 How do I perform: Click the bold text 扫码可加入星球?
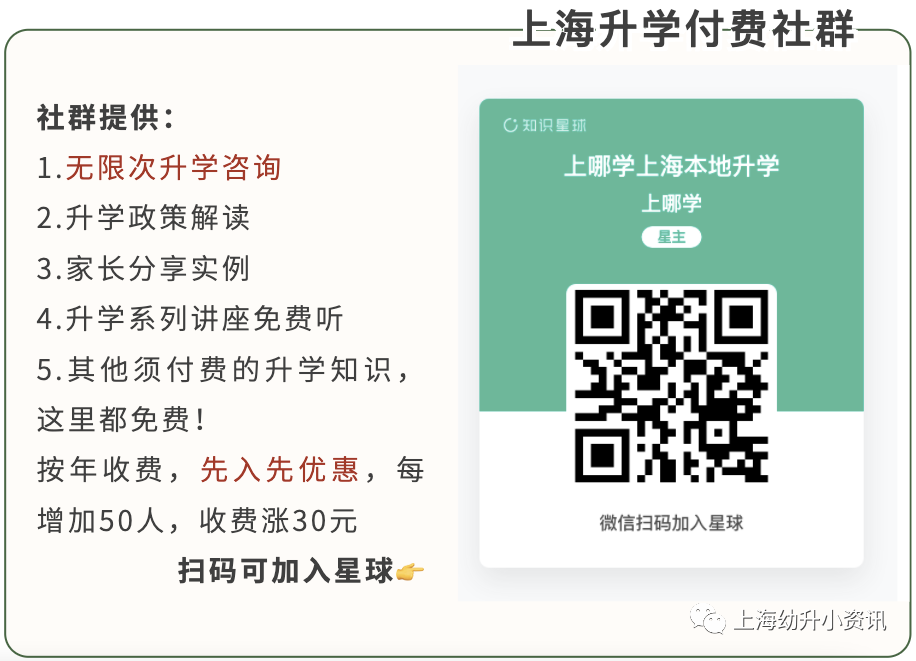(286, 570)
